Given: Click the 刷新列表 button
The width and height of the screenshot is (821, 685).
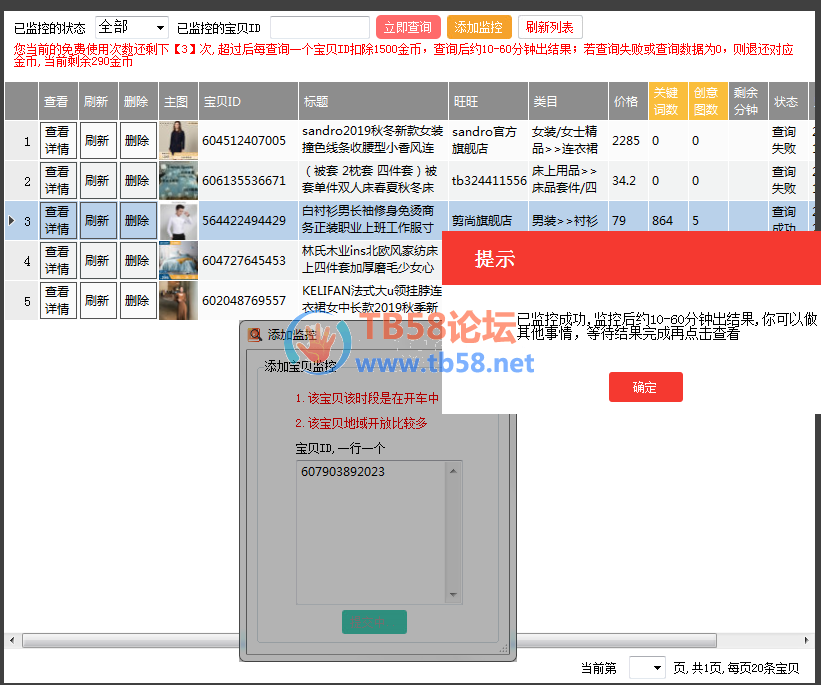Looking at the screenshot, I should click(550, 27).
